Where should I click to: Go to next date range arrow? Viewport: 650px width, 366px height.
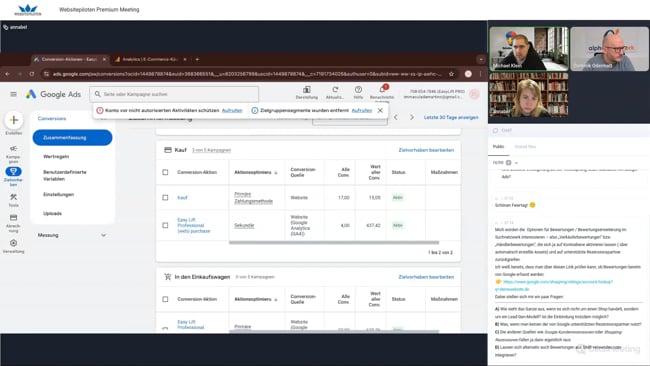pyautogui.click(x=412, y=117)
